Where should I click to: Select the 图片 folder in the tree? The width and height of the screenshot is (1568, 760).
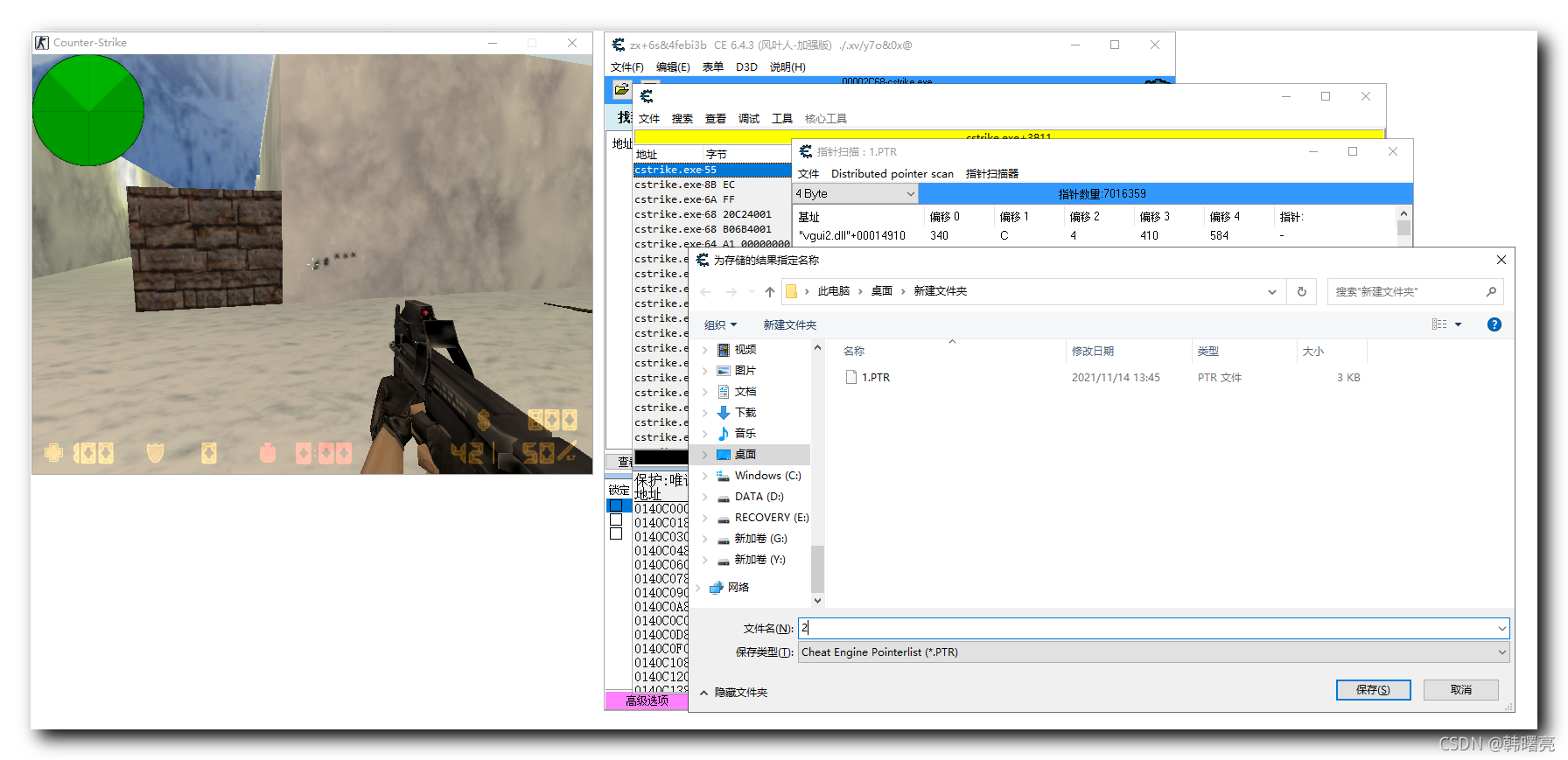(x=745, y=371)
